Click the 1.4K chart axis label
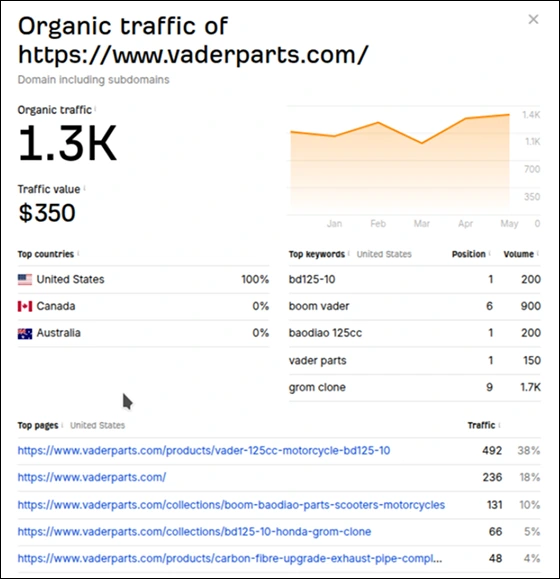 coord(531,115)
